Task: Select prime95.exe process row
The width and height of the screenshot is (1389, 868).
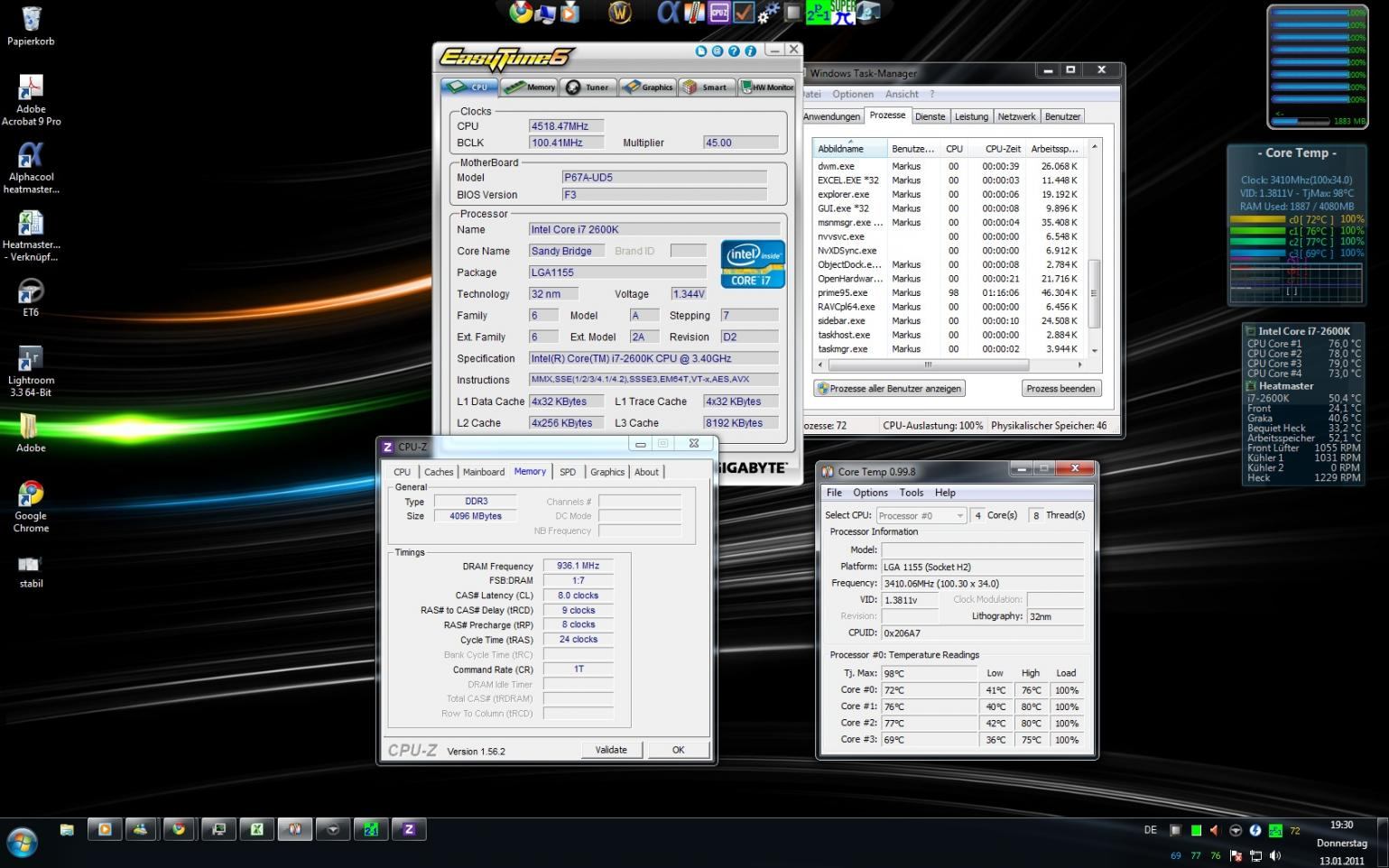Action: coord(949,292)
